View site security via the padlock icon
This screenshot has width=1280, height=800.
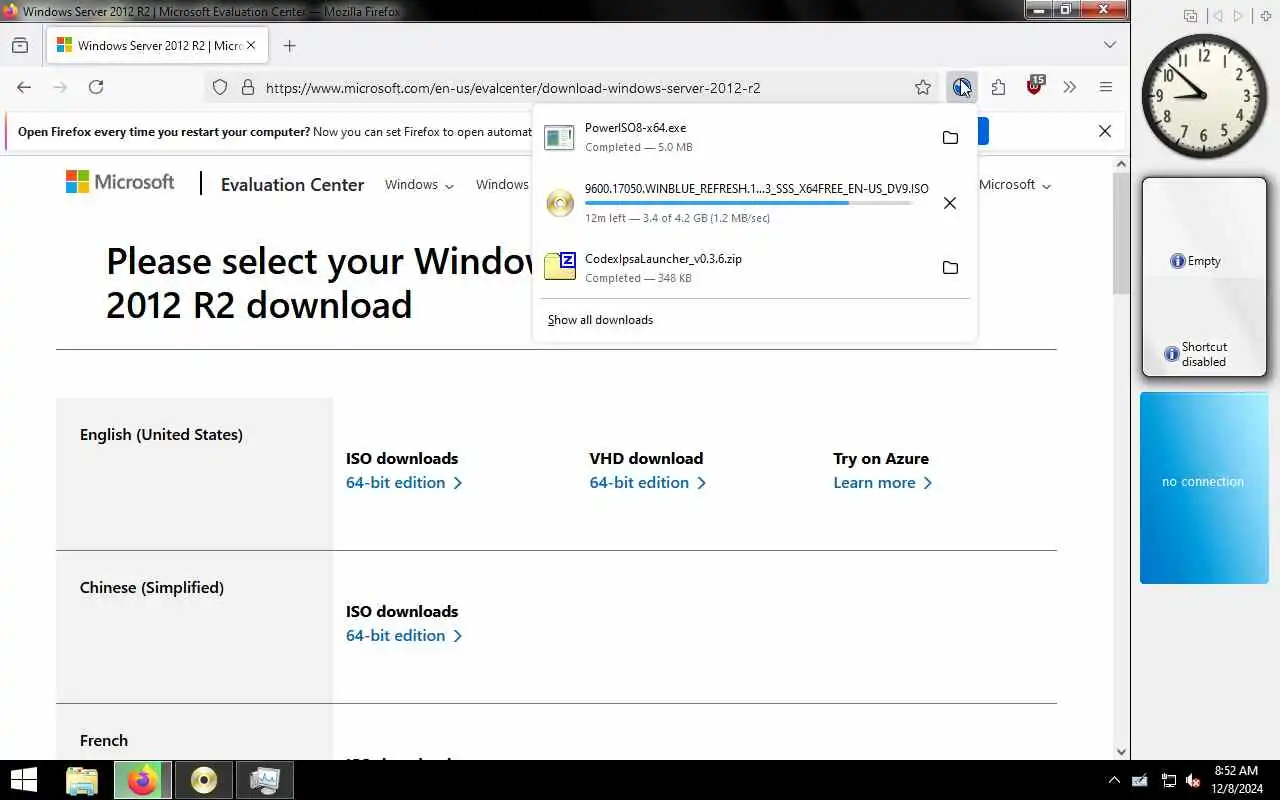pyautogui.click(x=248, y=87)
